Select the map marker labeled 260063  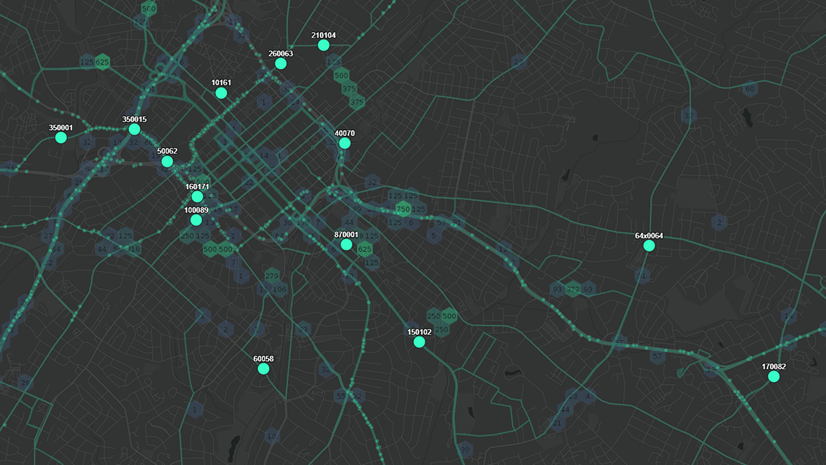click(x=281, y=64)
